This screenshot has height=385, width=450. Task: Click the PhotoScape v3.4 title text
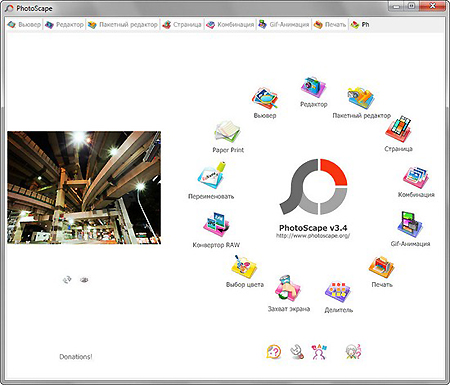313,228
